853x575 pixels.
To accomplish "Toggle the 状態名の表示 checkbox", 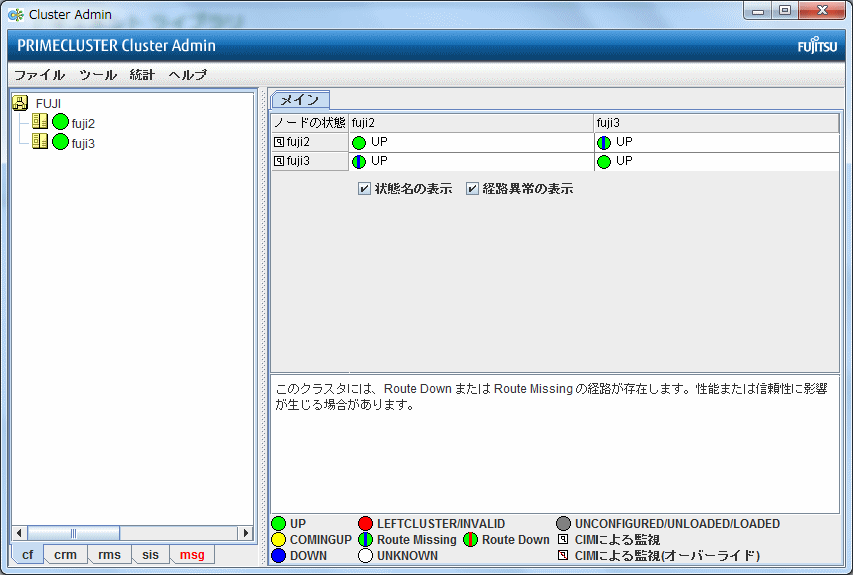I will (365, 189).
